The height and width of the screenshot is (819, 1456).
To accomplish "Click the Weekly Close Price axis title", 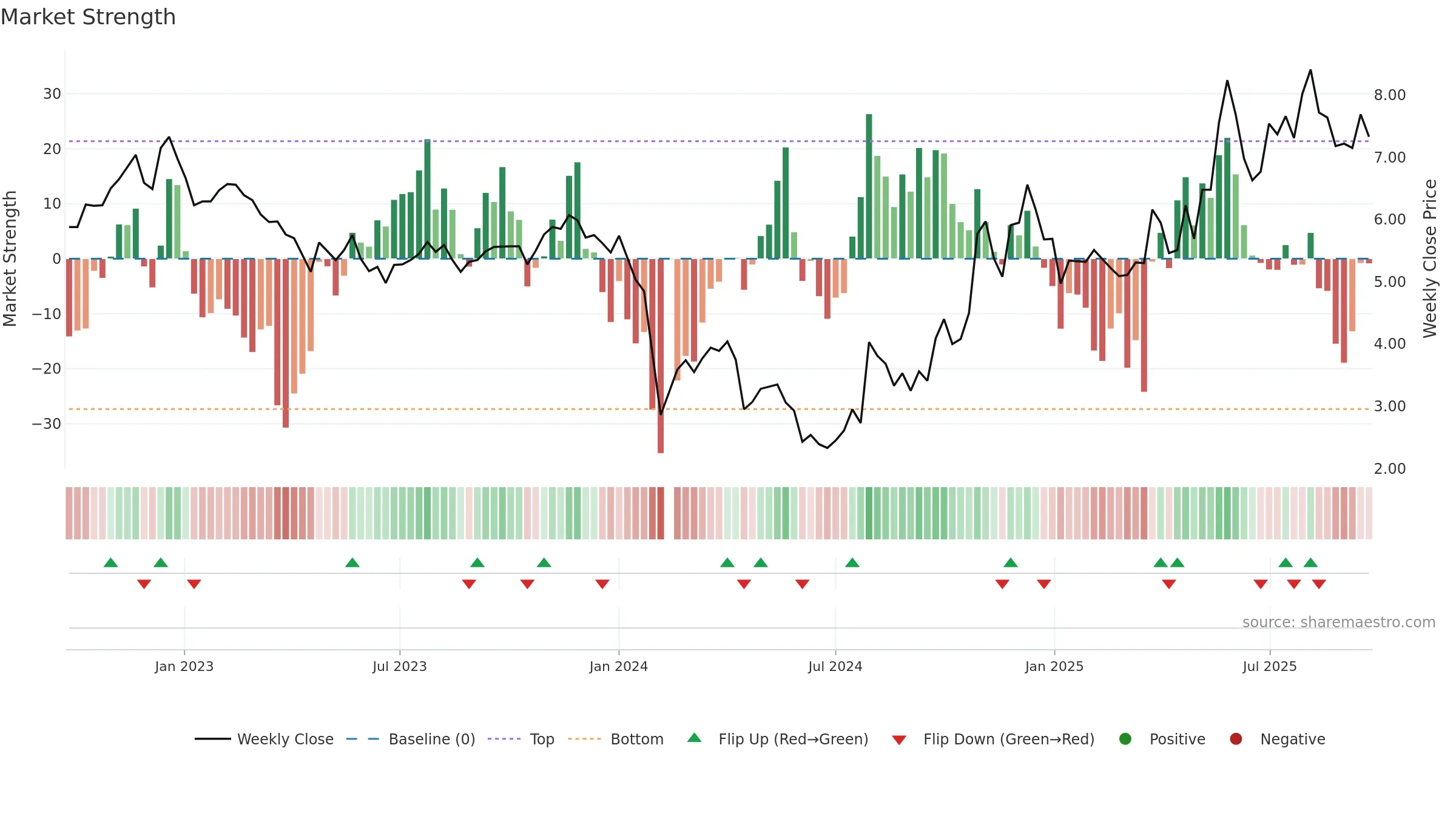I will click(1430, 258).
